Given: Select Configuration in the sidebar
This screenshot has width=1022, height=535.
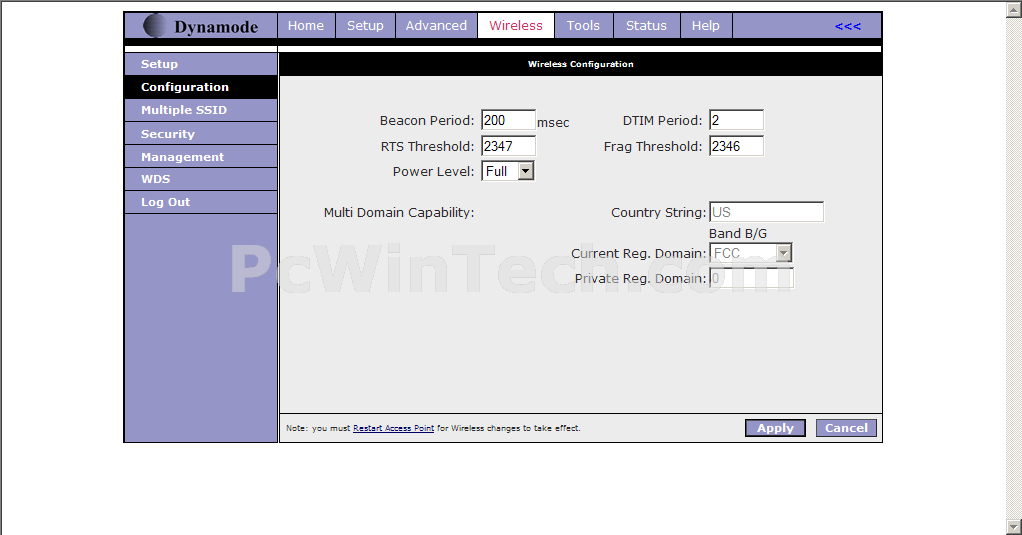Looking at the screenshot, I should (x=201, y=87).
